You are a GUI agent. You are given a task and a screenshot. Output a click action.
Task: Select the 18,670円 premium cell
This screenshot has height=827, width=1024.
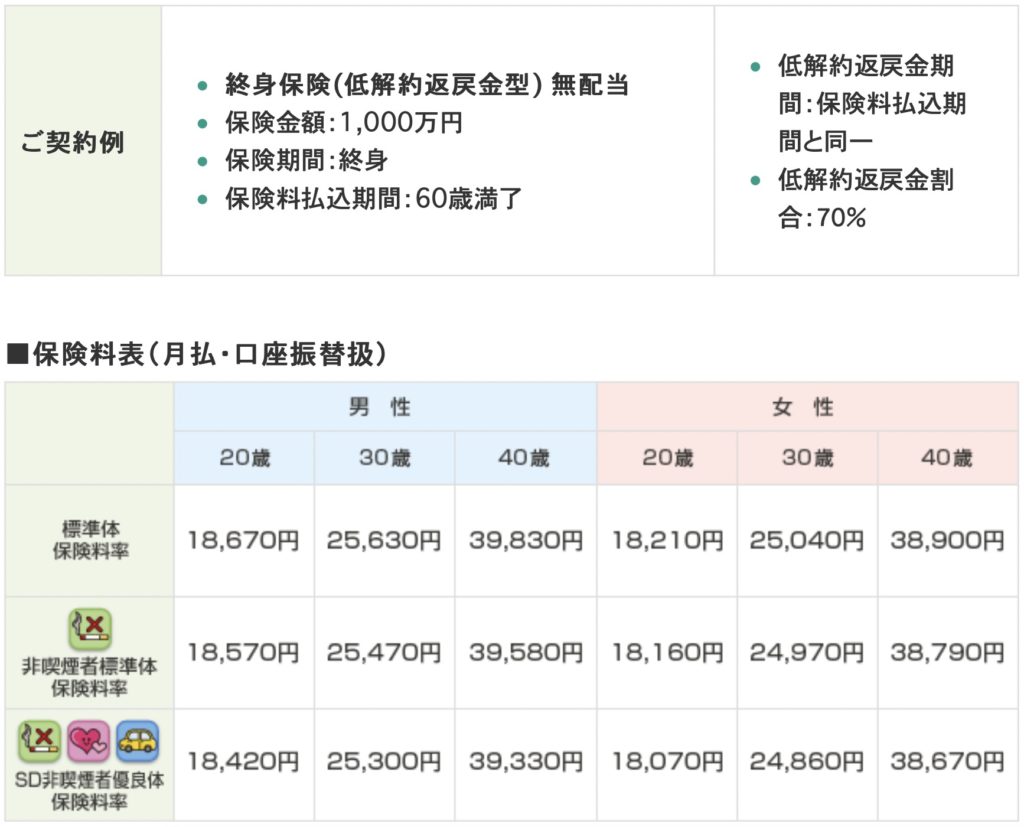point(244,541)
